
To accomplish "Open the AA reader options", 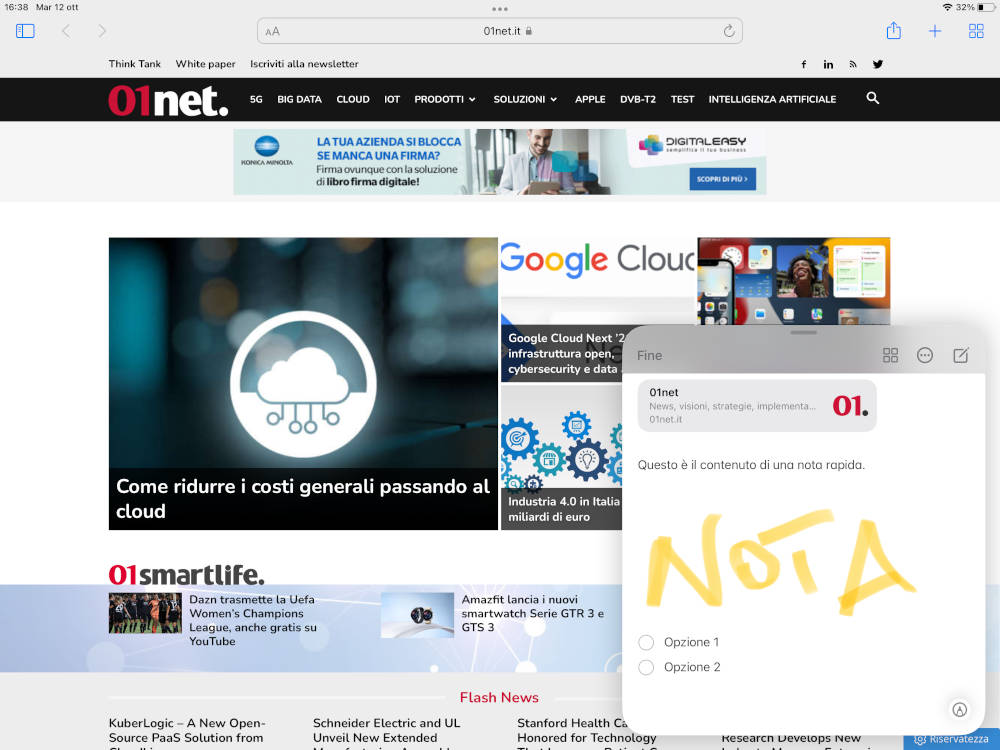I will tap(272, 31).
